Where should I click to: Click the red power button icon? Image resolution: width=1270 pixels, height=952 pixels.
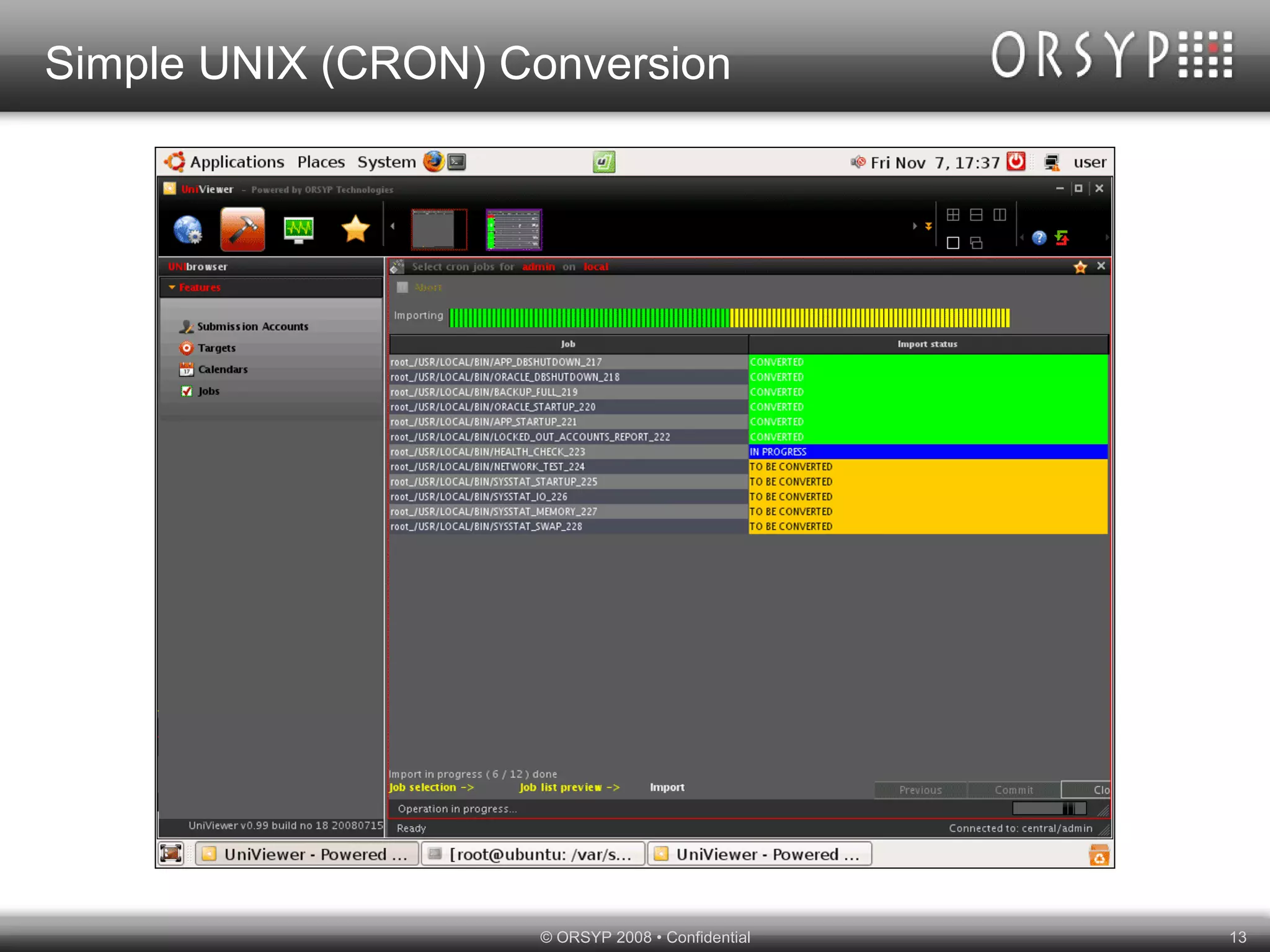point(1016,162)
